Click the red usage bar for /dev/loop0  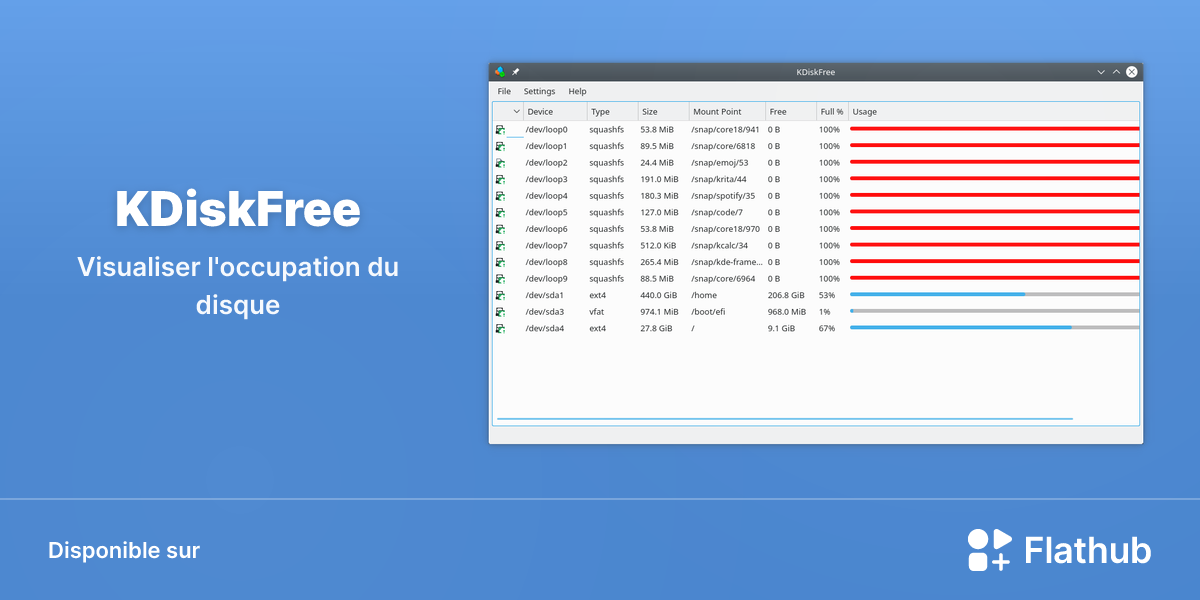pos(995,129)
